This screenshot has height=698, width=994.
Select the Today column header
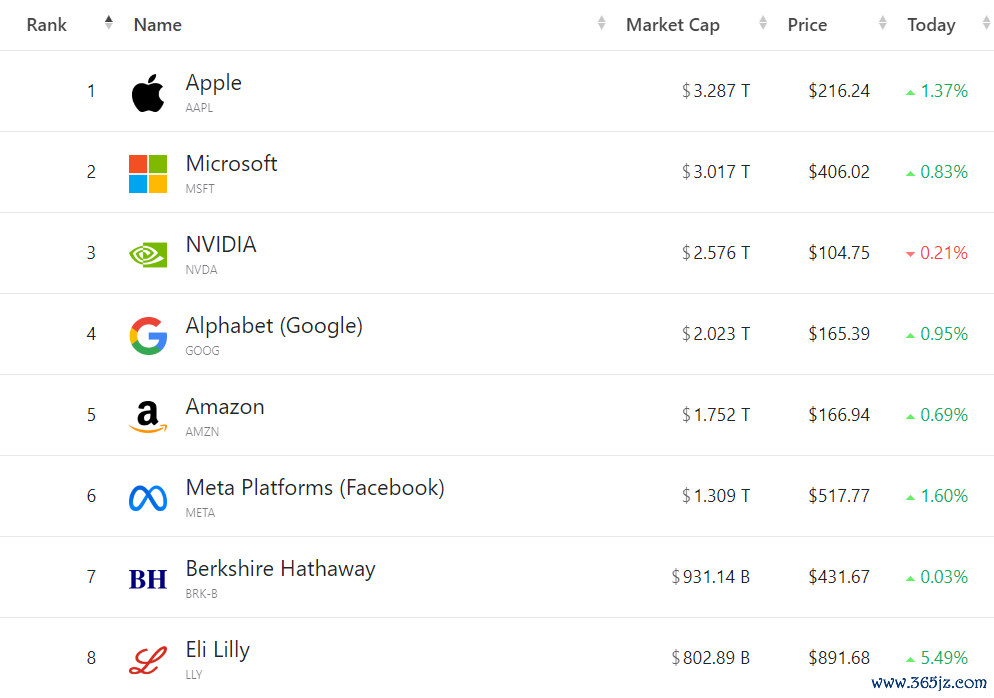(931, 25)
